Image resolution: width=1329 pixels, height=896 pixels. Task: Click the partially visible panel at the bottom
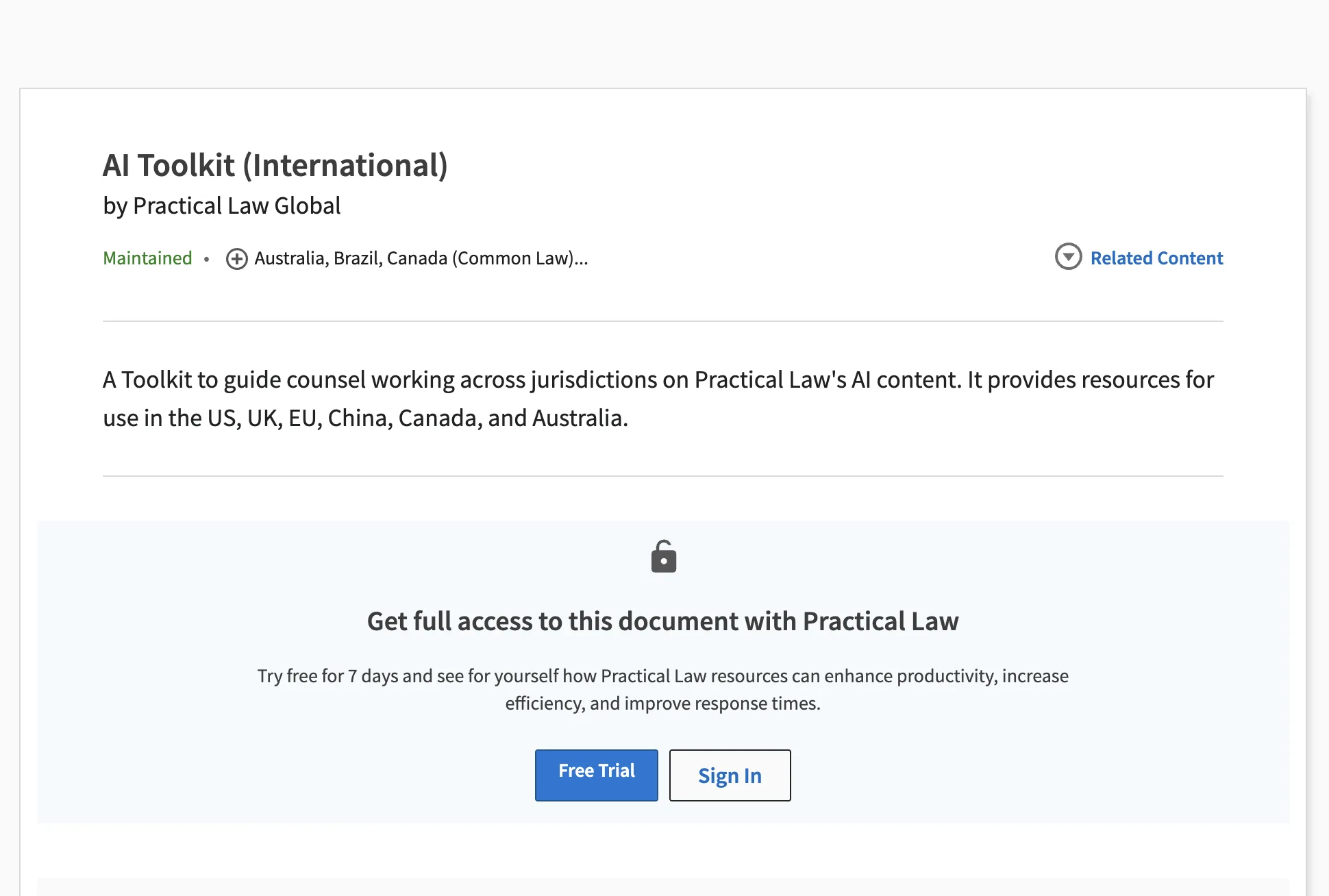click(662, 887)
